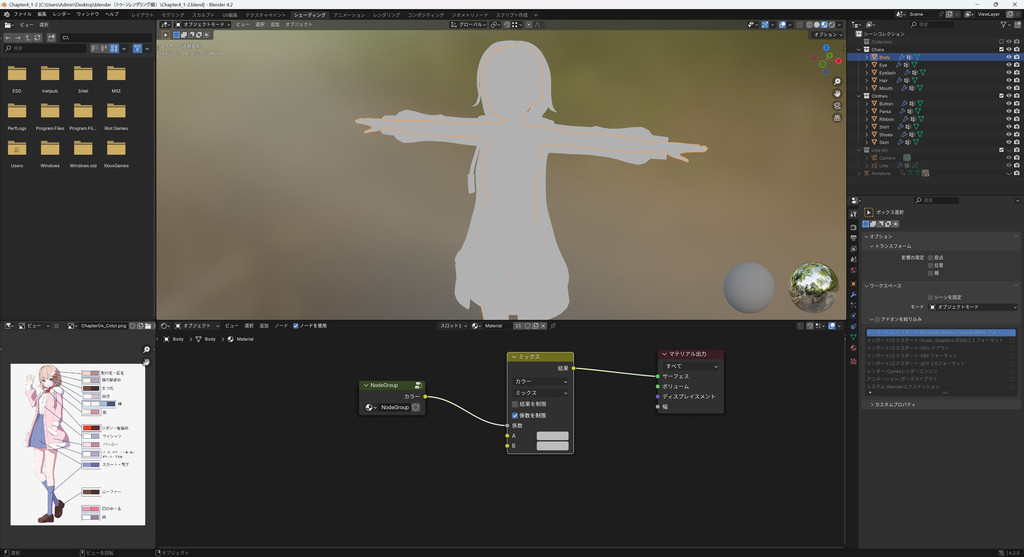Enable the '結果を制限' checkbox in Mix node
The height and width of the screenshot is (557, 1024).
pos(515,404)
